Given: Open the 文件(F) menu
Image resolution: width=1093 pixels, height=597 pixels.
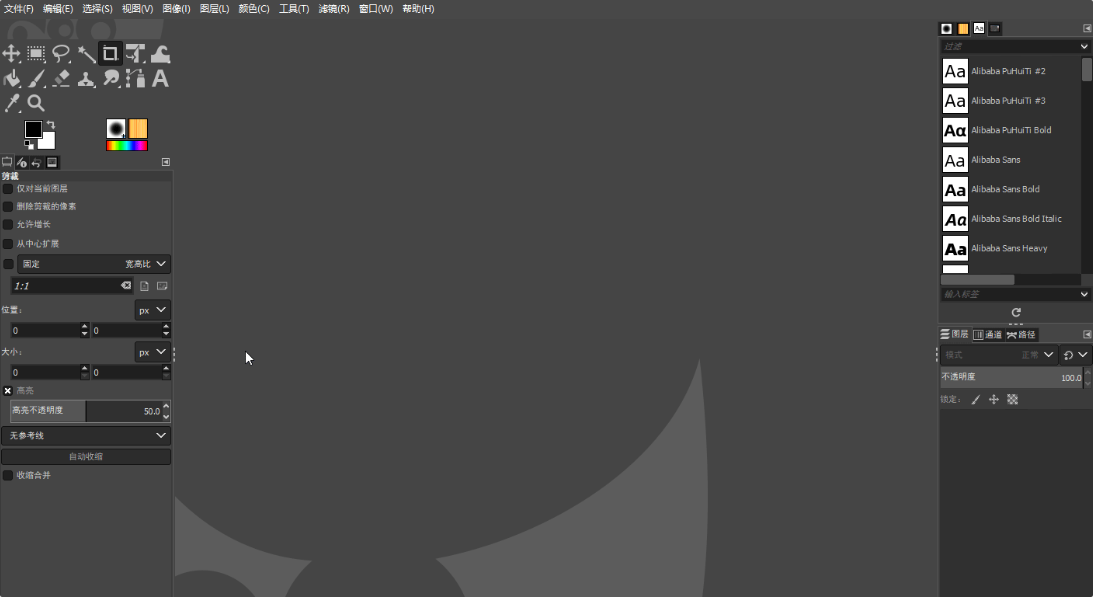Looking at the screenshot, I should tap(19, 9).
